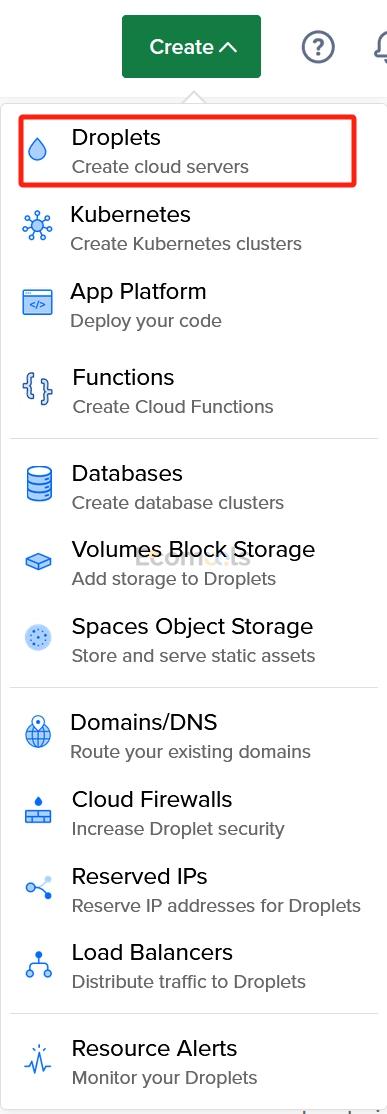The height and width of the screenshot is (1114, 387).
Task: Select Volumes Block Storage menu item
Action: click(x=193, y=563)
